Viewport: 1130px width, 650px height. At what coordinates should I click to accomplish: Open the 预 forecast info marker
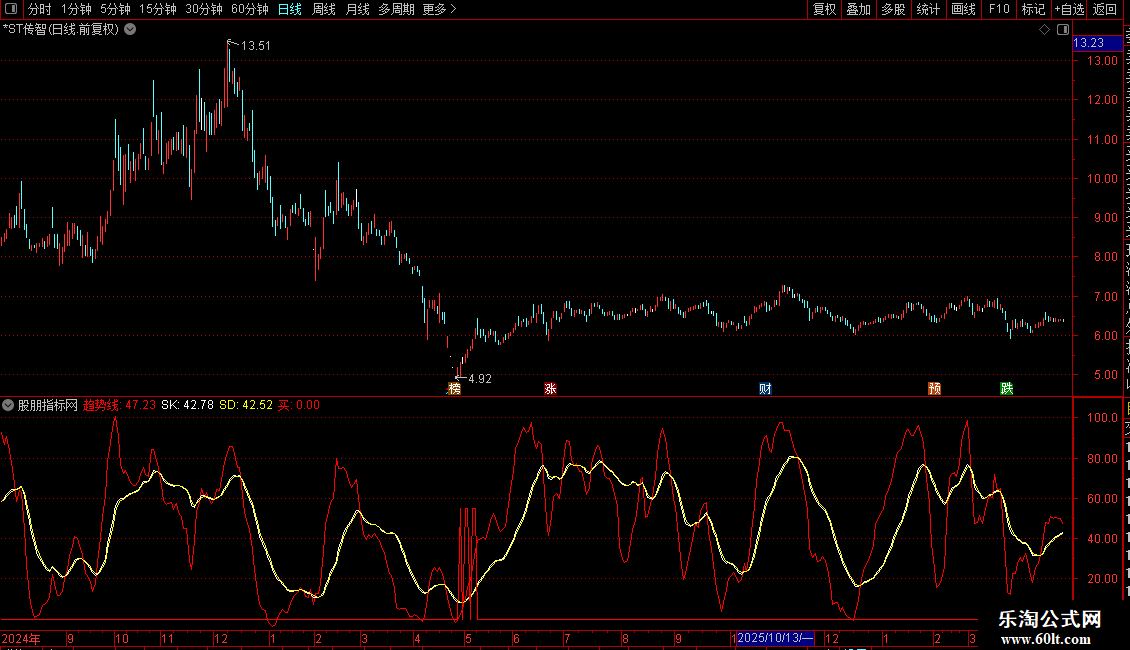pyautogui.click(x=935, y=389)
